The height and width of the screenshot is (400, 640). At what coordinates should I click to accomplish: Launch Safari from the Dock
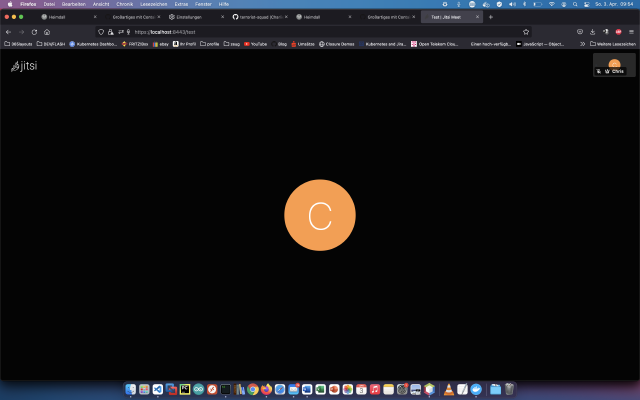[280, 389]
